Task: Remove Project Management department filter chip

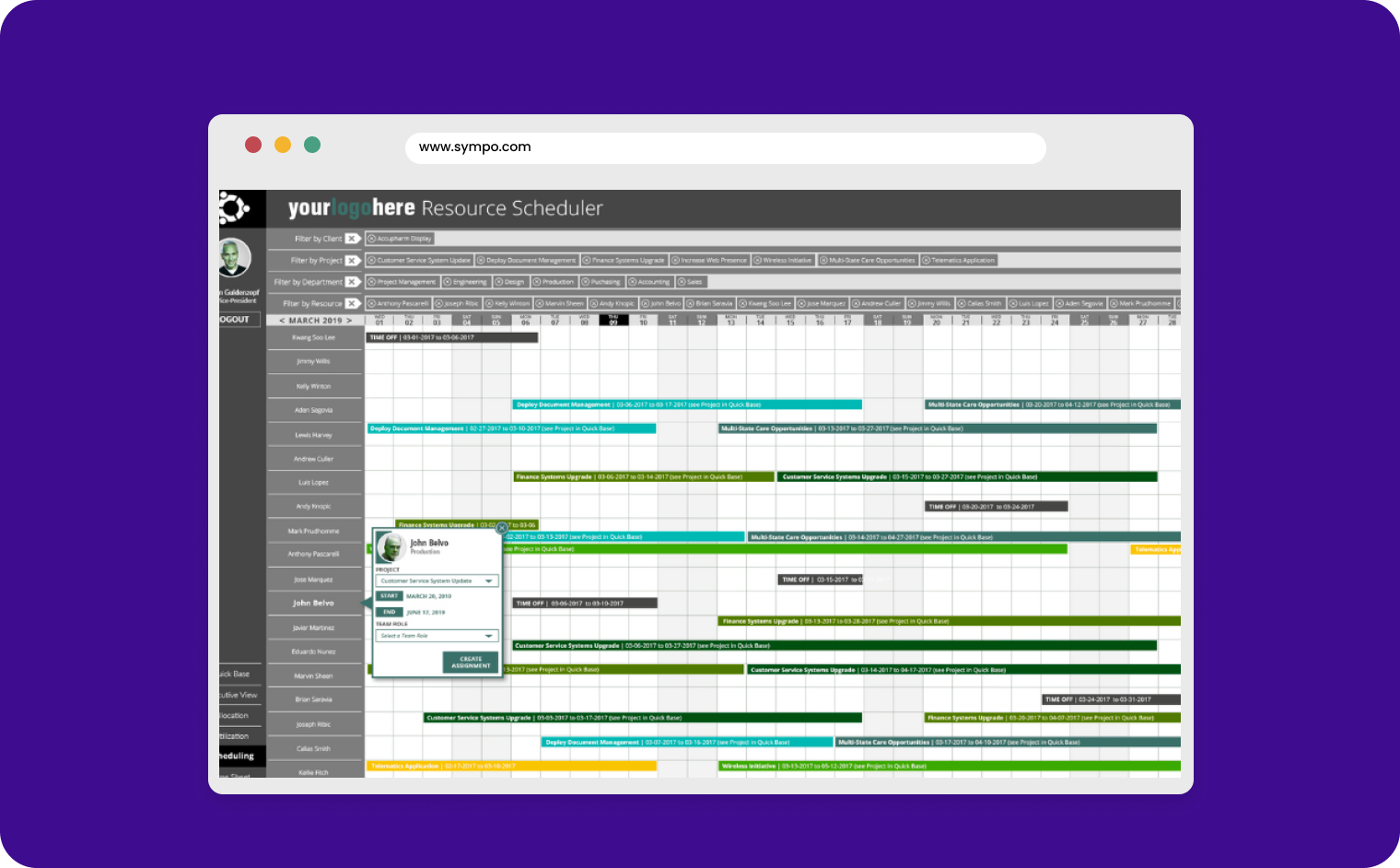Action: [371, 282]
